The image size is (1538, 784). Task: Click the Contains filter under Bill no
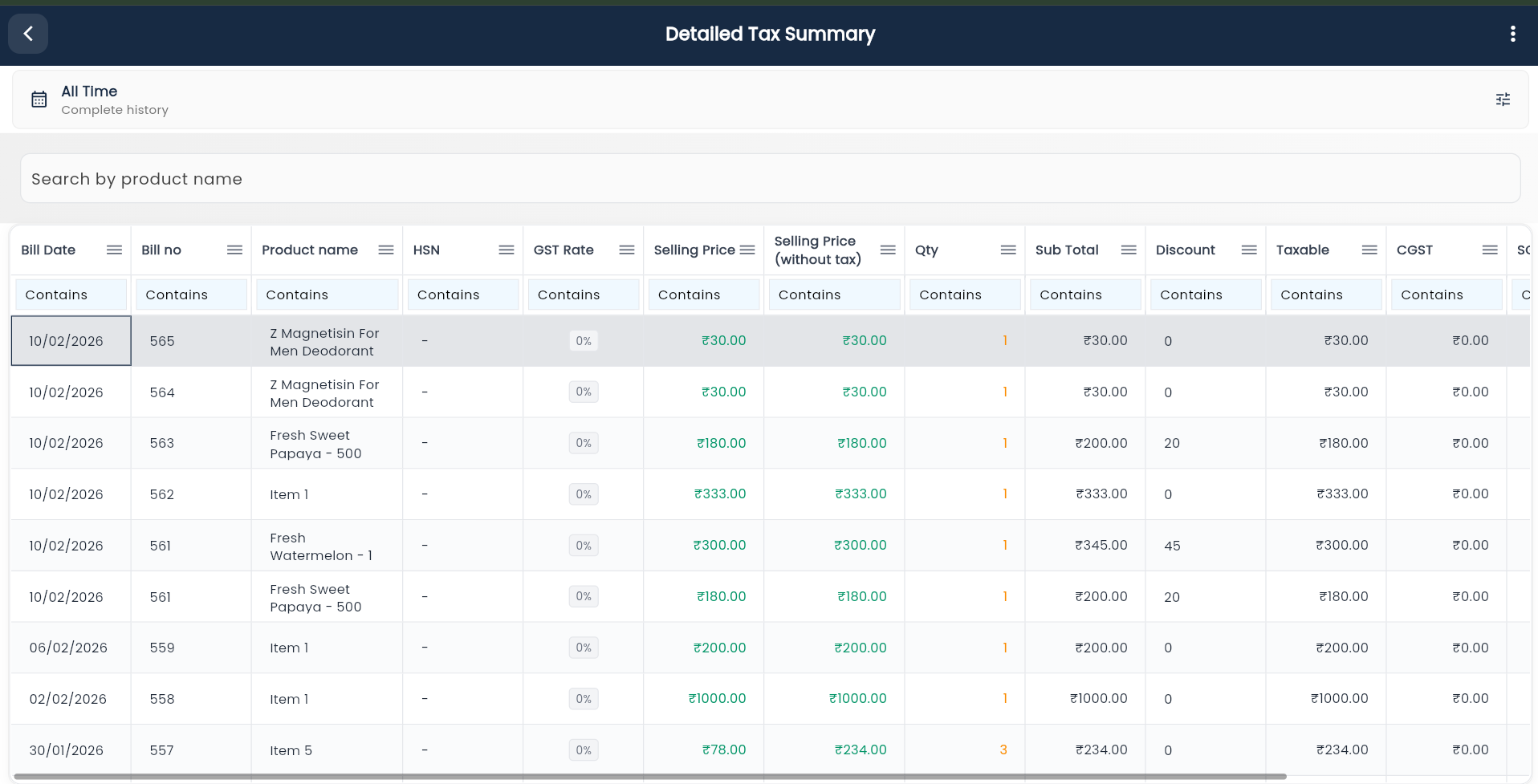(x=191, y=295)
